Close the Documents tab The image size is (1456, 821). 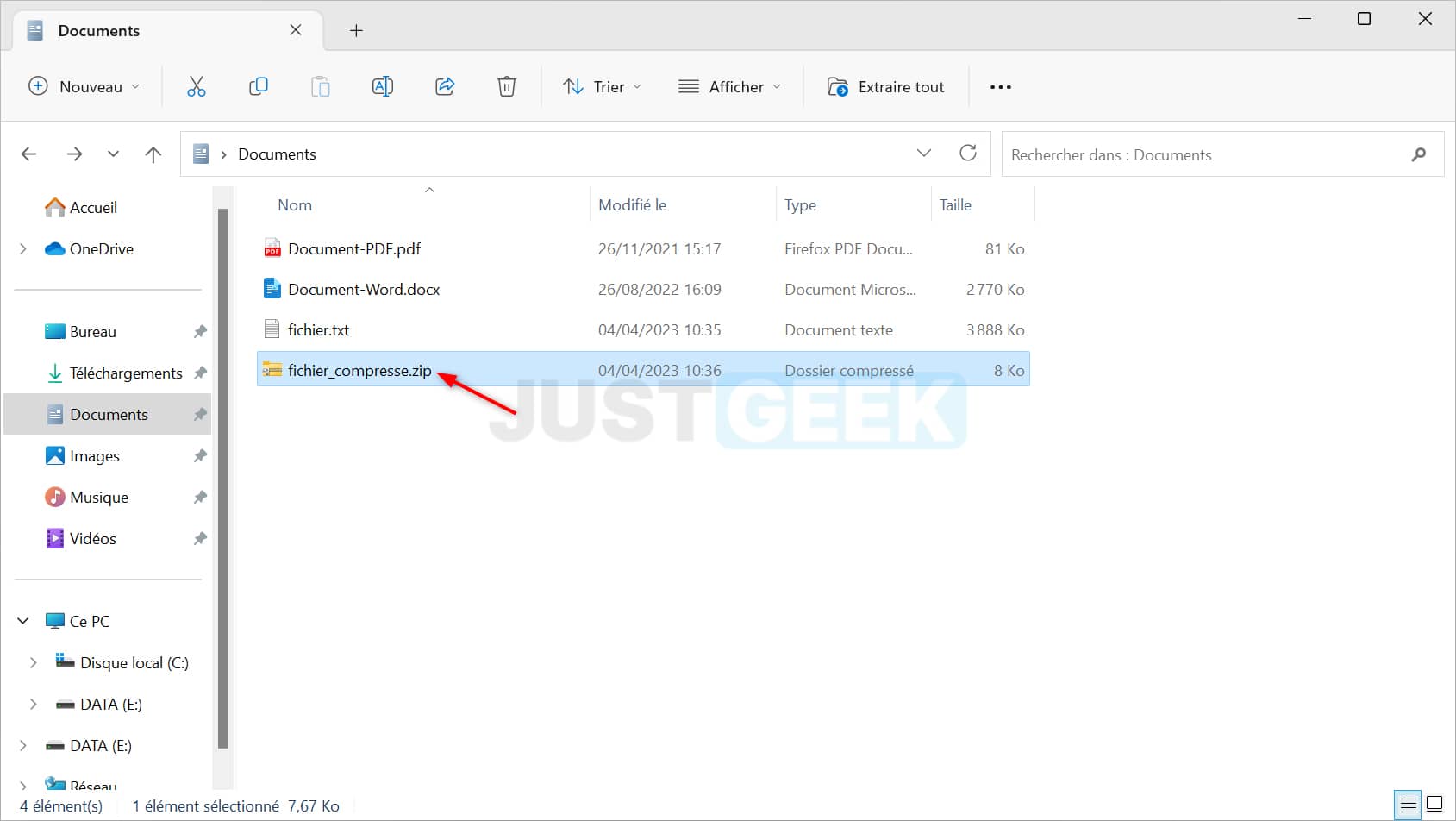point(296,30)
